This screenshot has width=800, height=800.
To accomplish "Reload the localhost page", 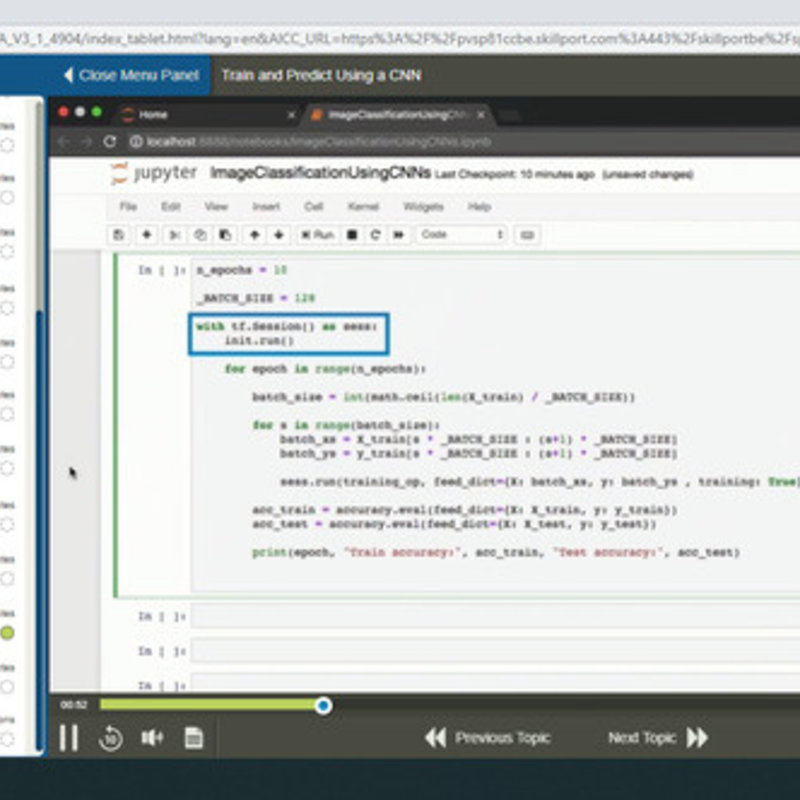I will click(x=110, y=141).
